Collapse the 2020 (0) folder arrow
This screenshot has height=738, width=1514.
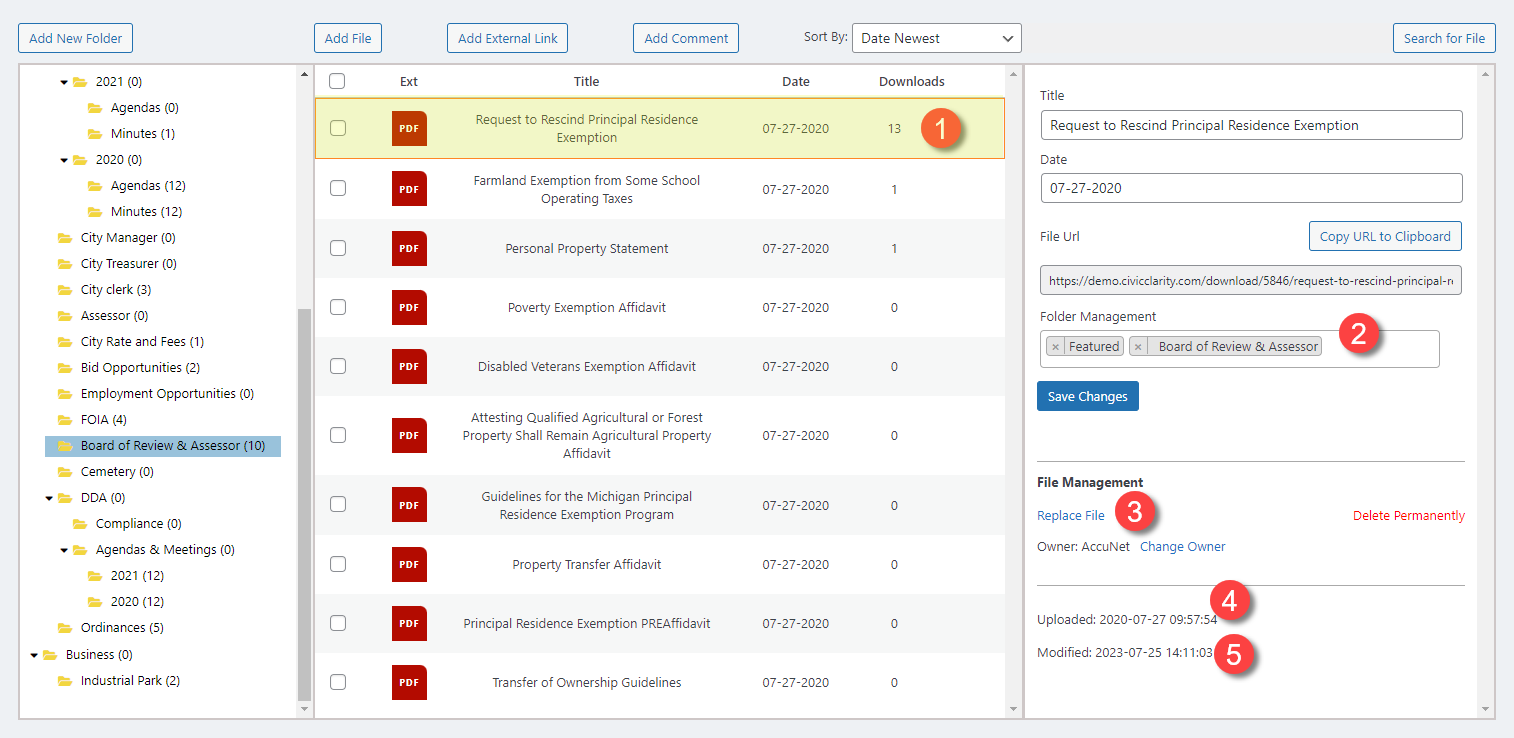(x=64, y=160)
